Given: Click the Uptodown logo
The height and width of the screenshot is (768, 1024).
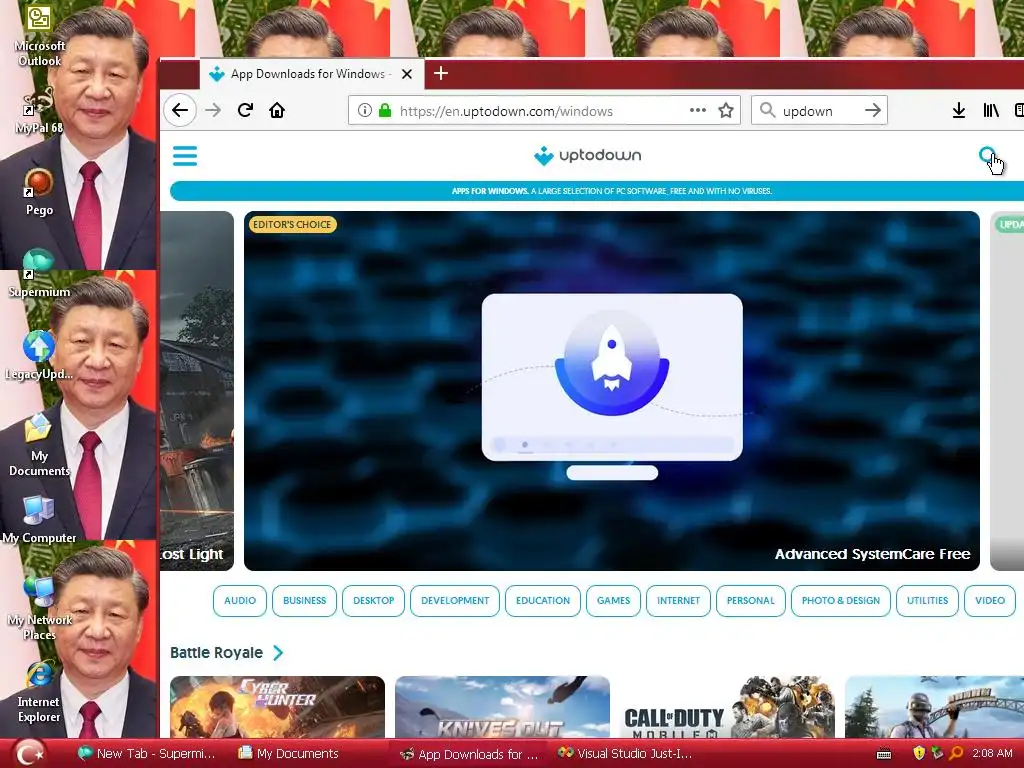Looking at the screenshot, I should [x=587, y=155].
